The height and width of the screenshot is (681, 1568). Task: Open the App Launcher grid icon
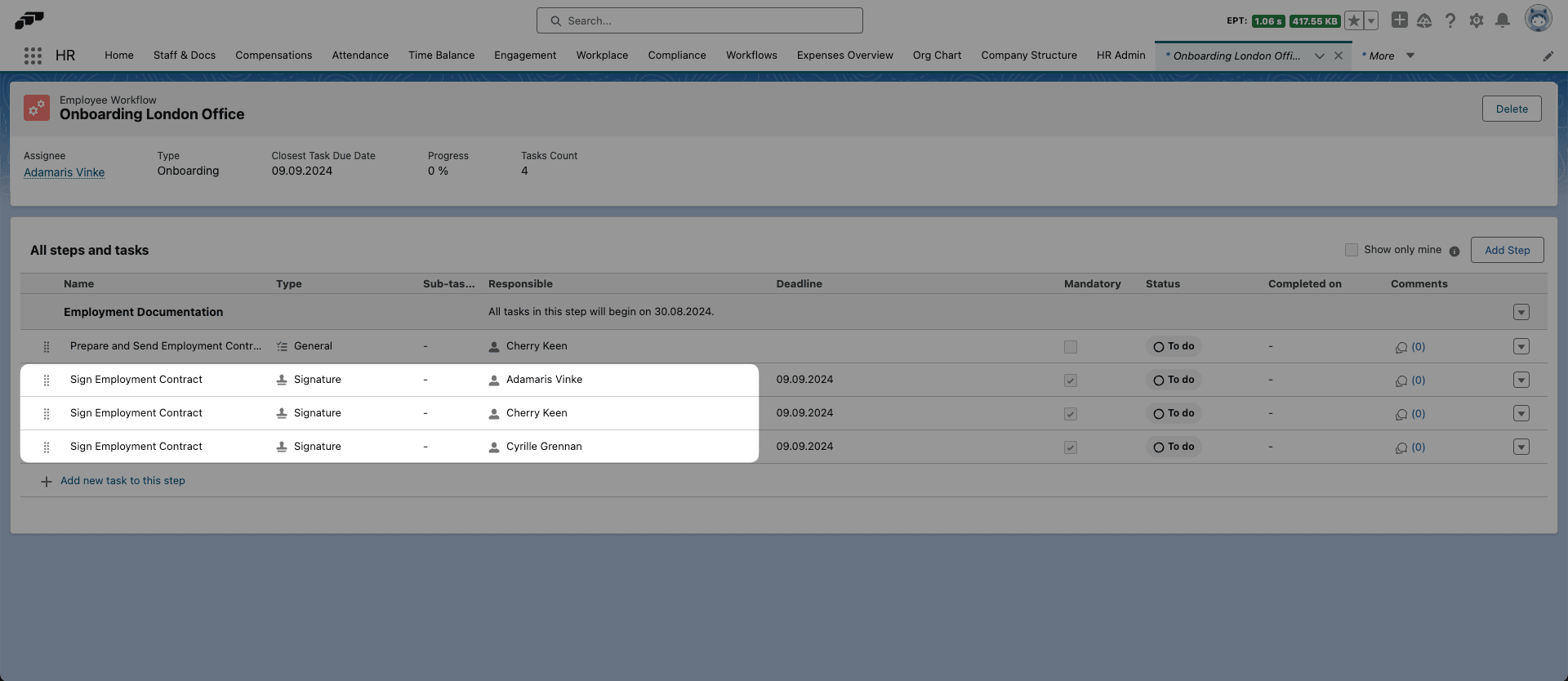pyautogui.click(x=33, y=56)
